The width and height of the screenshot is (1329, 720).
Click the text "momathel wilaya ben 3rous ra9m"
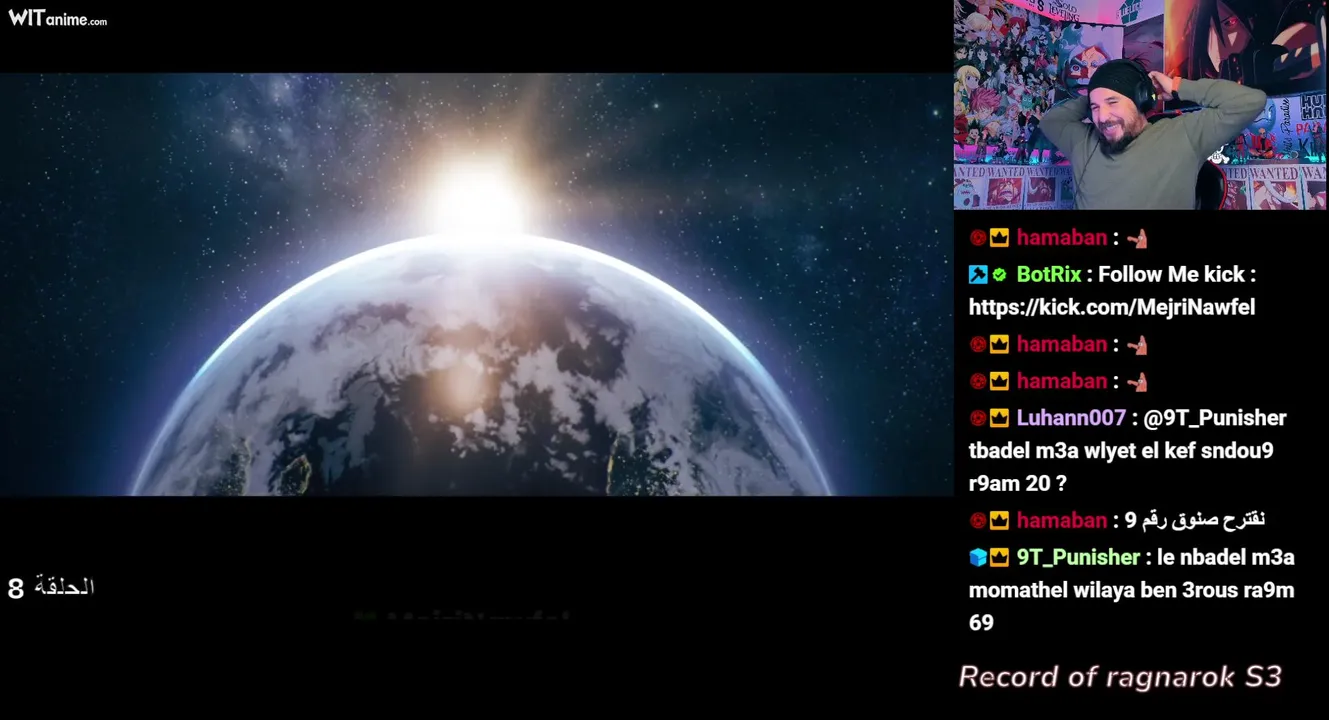(1131, 590)
